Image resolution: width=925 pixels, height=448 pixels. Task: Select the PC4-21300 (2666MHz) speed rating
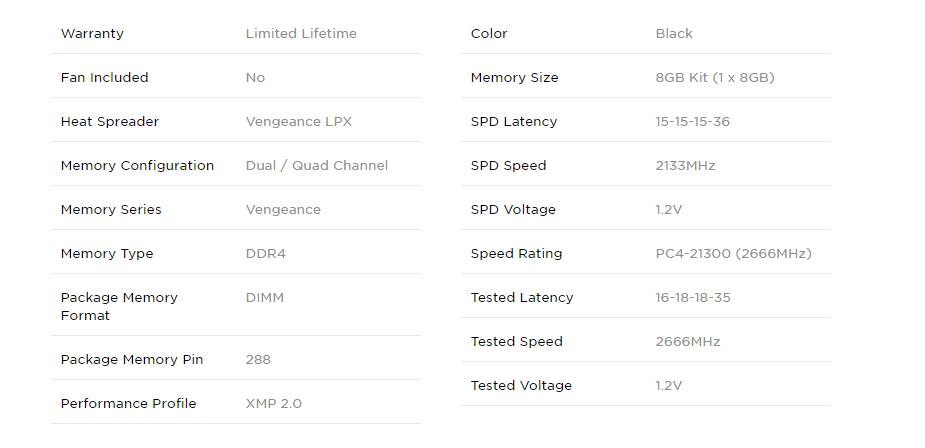pos(733,254)
